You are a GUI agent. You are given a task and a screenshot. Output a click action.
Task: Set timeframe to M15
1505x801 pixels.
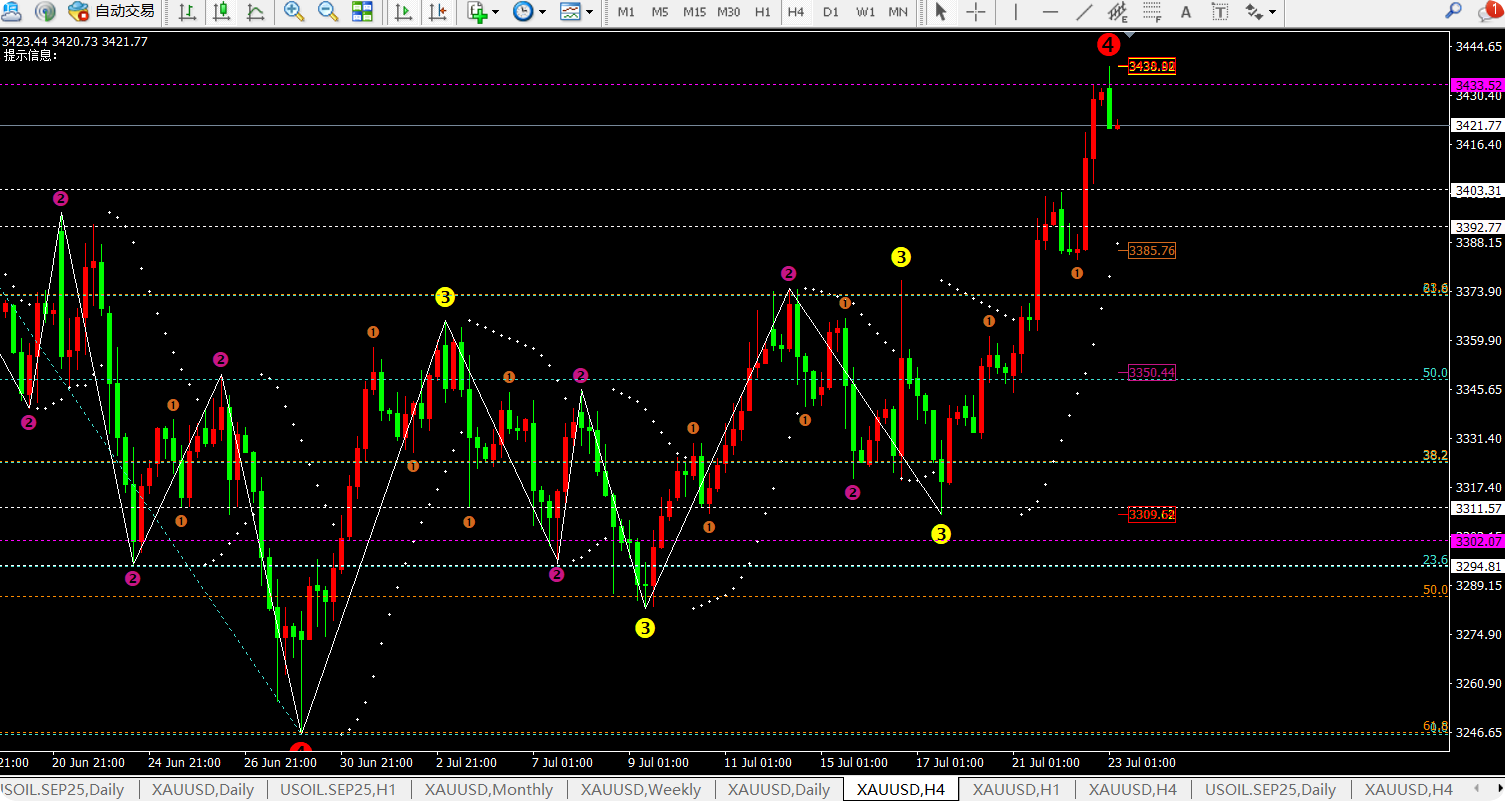[694, 12]
